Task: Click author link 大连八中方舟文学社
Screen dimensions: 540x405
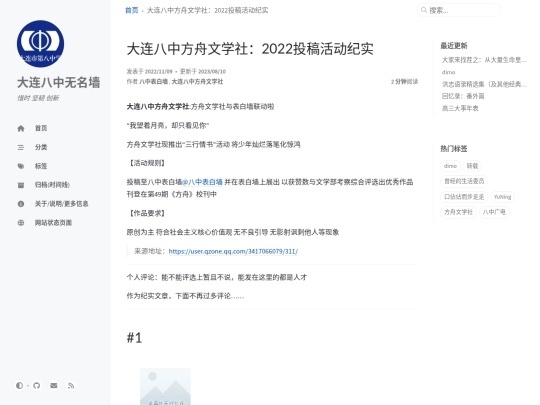Action: pyautogui.click(x=197, y=82)
